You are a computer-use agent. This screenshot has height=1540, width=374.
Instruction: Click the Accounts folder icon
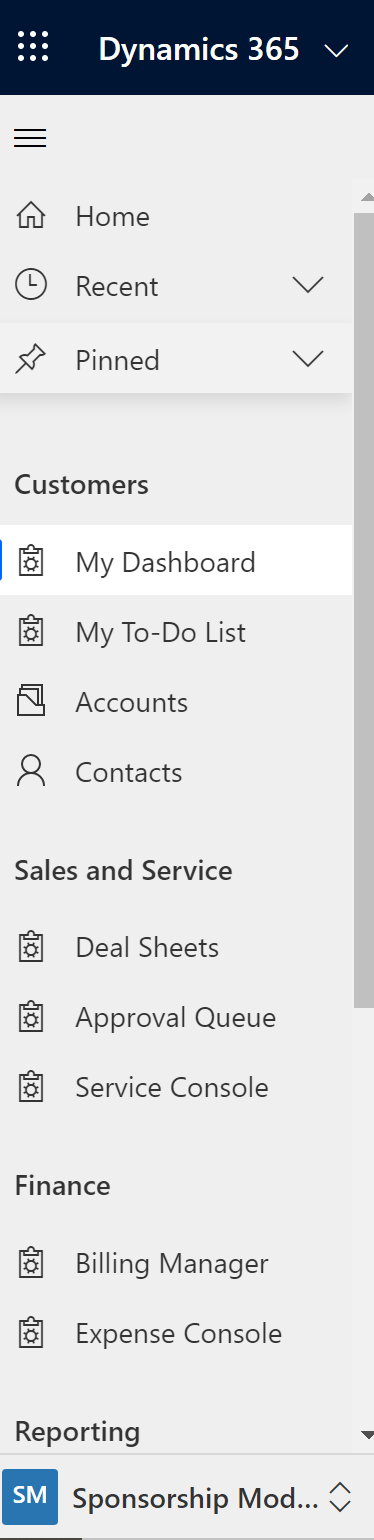31,702
